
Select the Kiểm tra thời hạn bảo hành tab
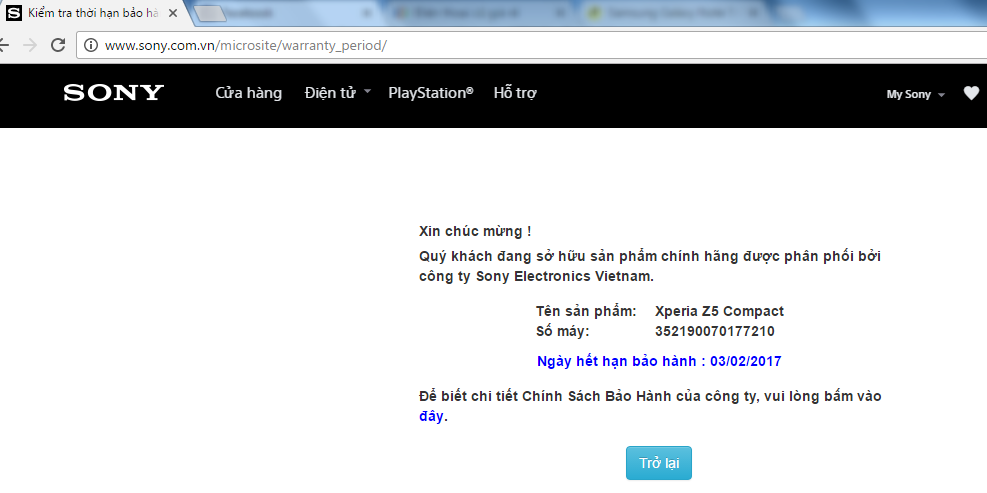point(94,13)
